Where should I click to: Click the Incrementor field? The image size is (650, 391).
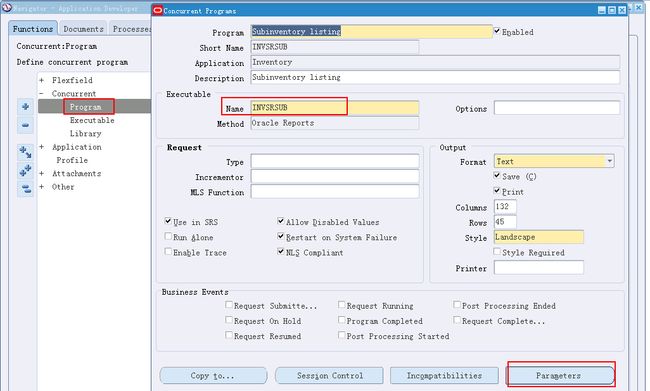tap(335, 177)
